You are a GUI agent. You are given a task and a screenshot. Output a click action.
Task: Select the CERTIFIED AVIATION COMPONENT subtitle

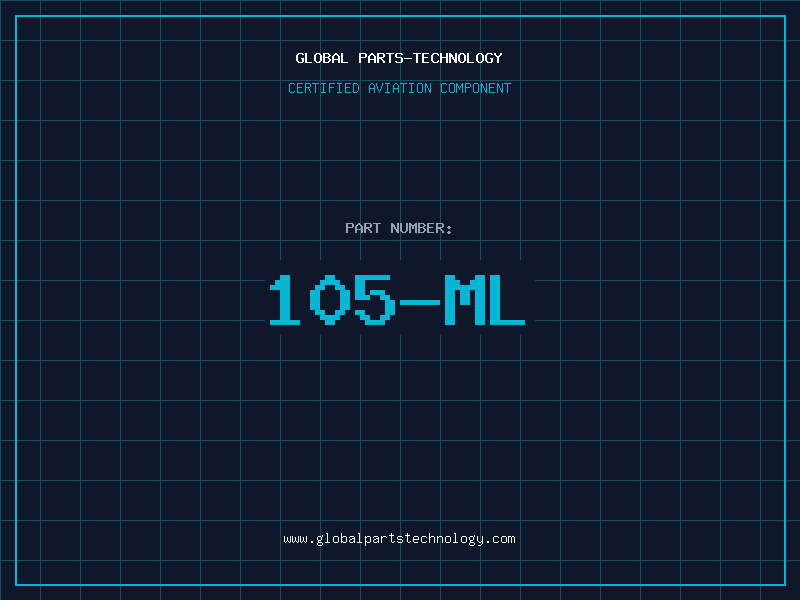tap(399, 88)
